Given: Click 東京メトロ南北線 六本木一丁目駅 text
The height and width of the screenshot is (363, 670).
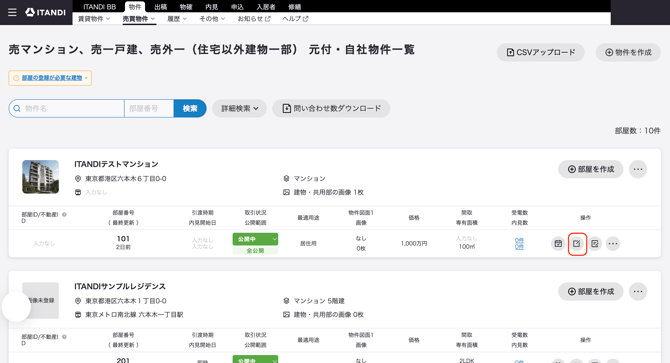Looking at the screenshot, I should tap(134, 315).
